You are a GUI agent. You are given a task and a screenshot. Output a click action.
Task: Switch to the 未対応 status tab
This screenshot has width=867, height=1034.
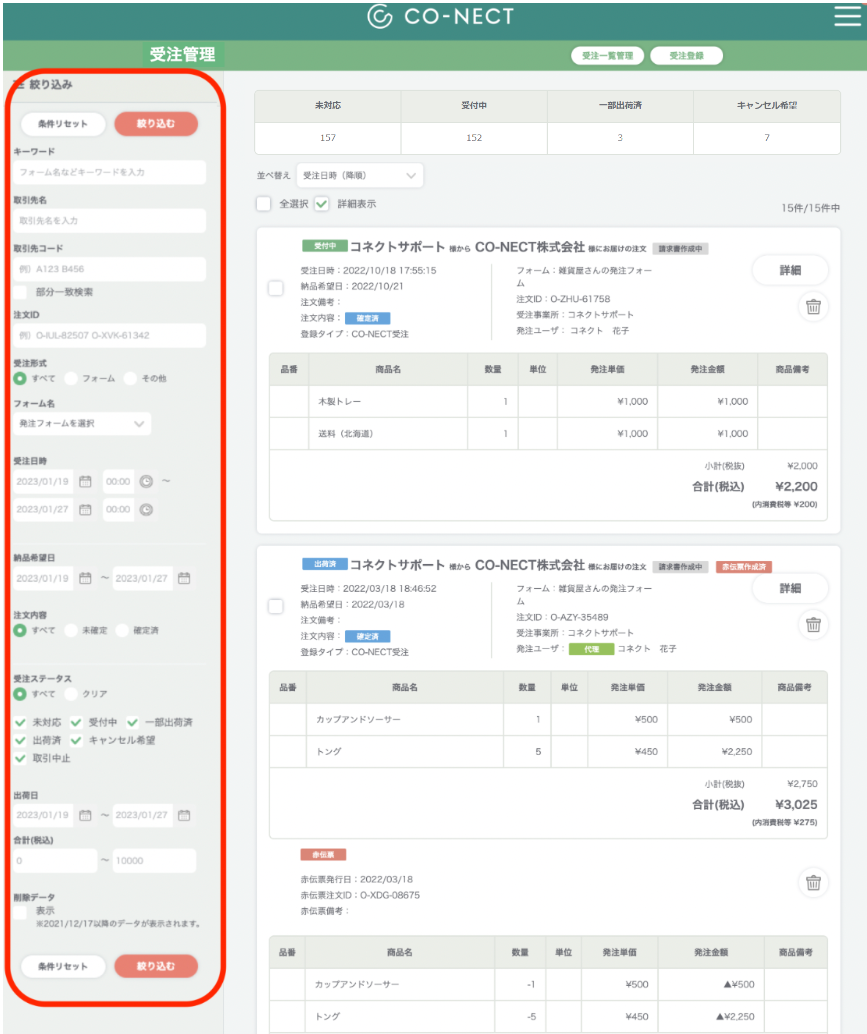click(331, 104)
